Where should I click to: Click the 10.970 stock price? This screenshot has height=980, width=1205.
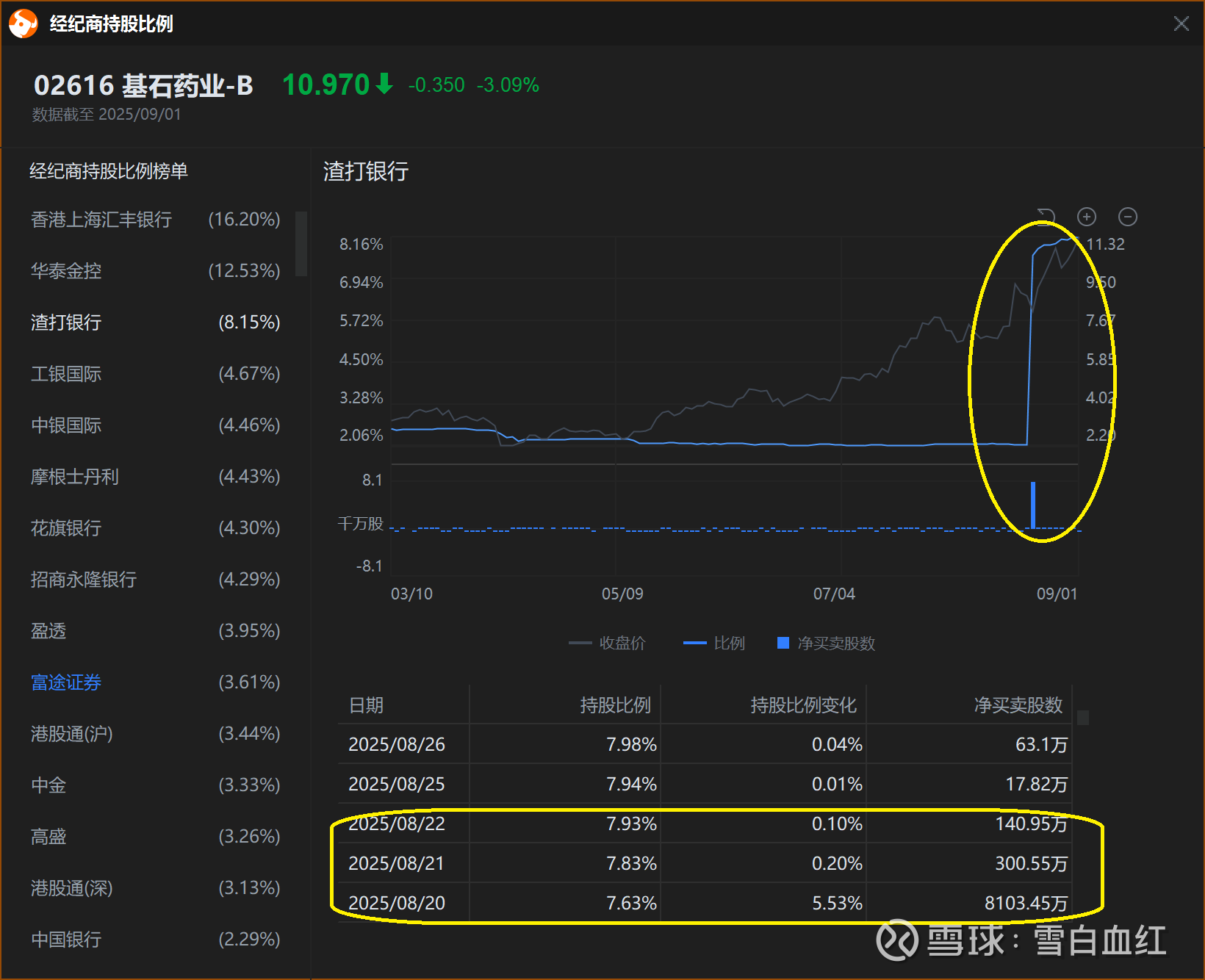pyautogui.click(x=325, y=85)
